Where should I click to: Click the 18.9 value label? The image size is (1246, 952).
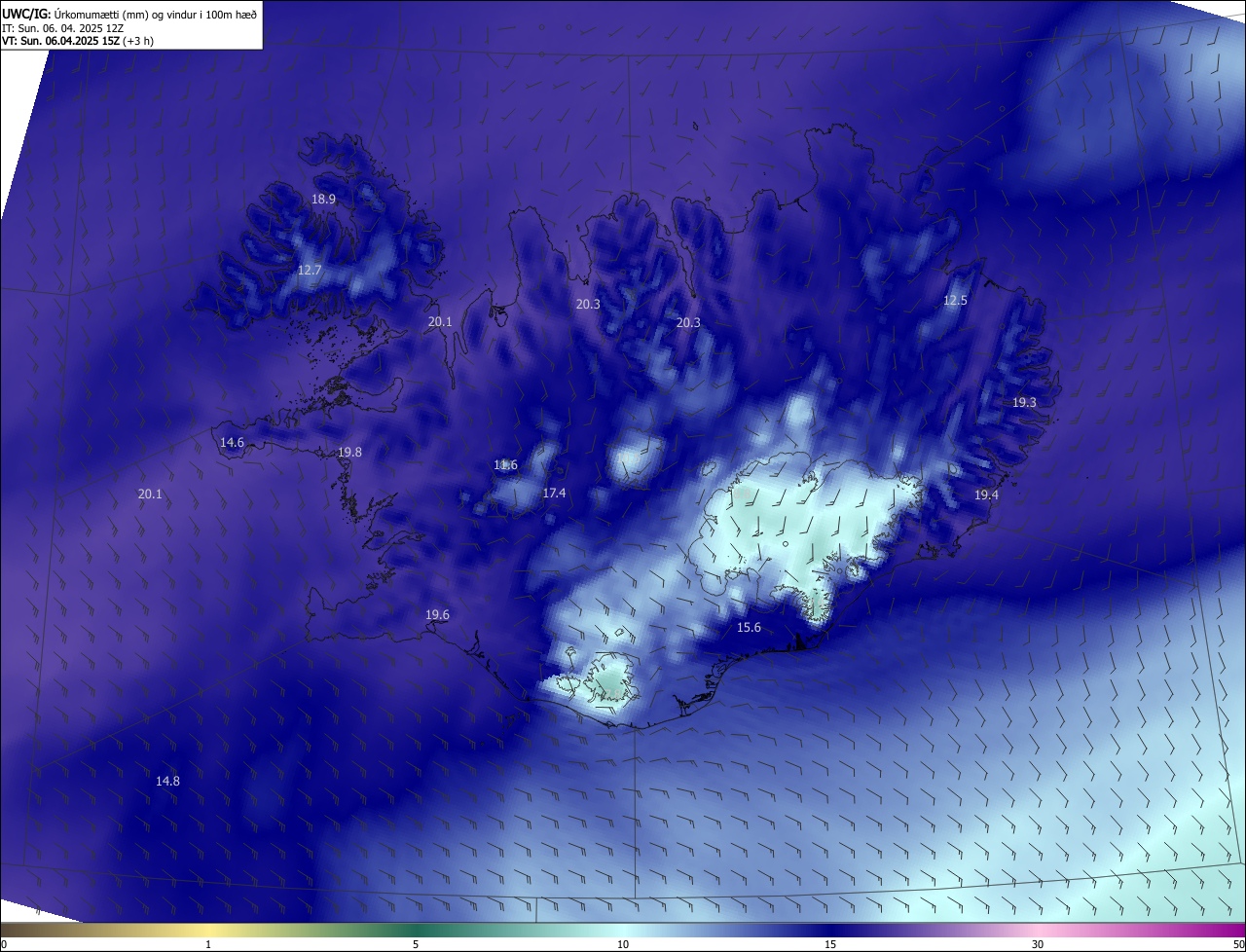323,200
